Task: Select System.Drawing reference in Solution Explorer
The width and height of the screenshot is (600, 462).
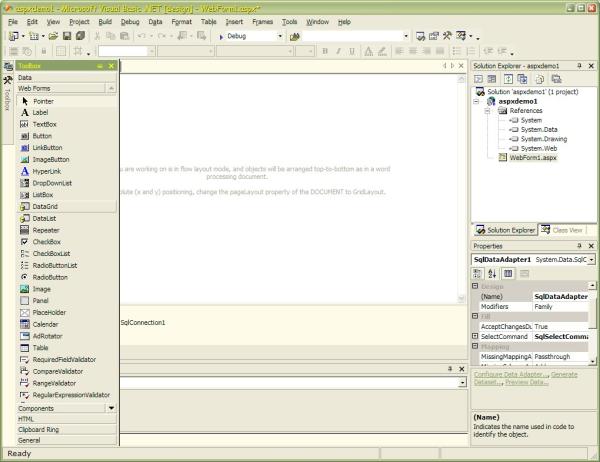Action: point(544,139)
